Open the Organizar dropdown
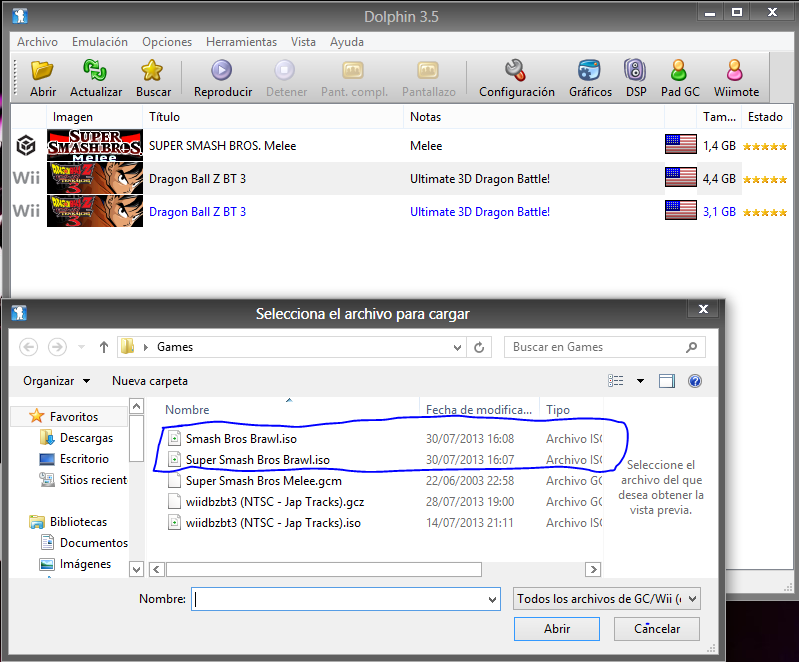Image resolution: width=799 pixels, height=662 pixels. [x=57, y=381]
